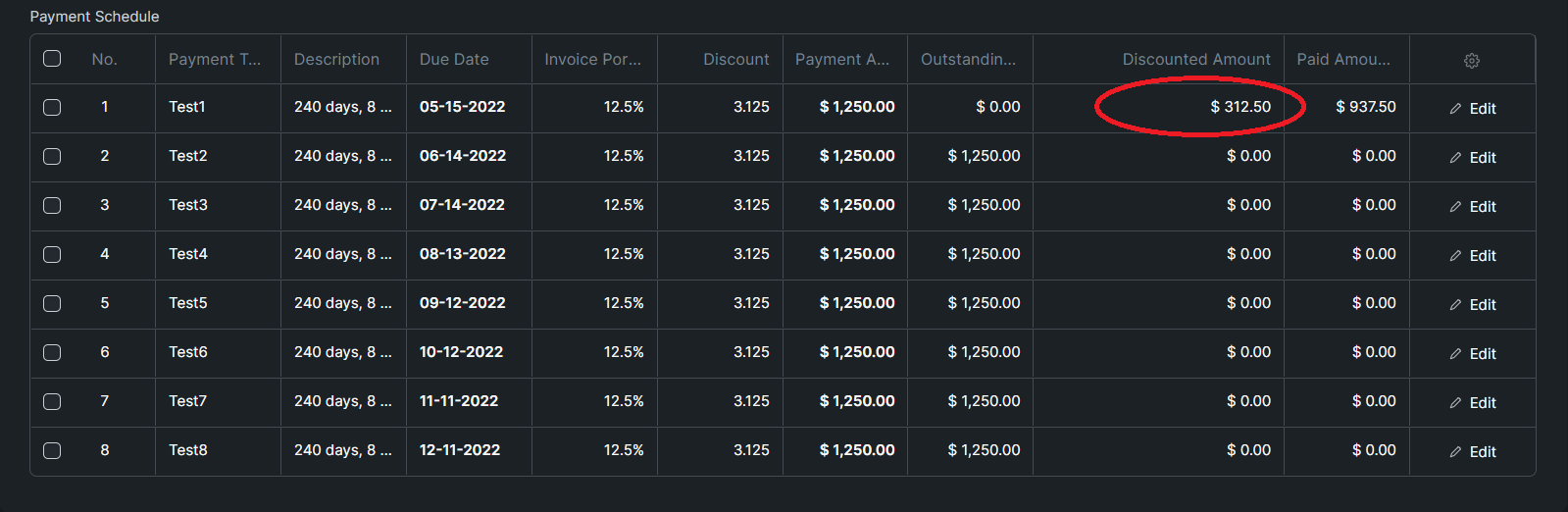Select the circled $ 312.50 discounted amount
Screen dimensions: 1568x512
[x=1240, y=107]
